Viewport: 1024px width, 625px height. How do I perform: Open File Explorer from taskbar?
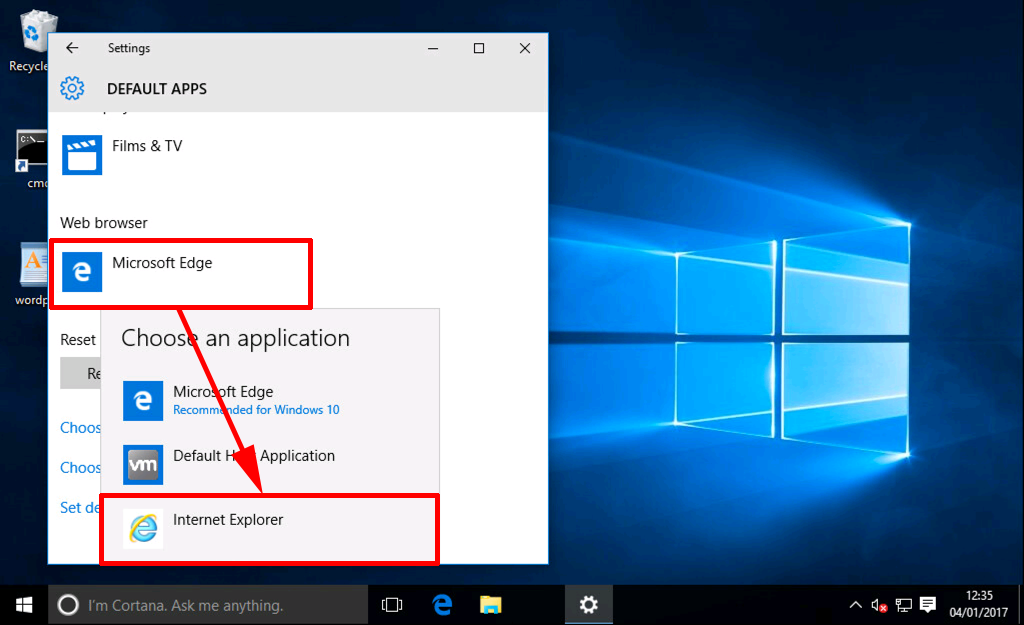(490, 605)
